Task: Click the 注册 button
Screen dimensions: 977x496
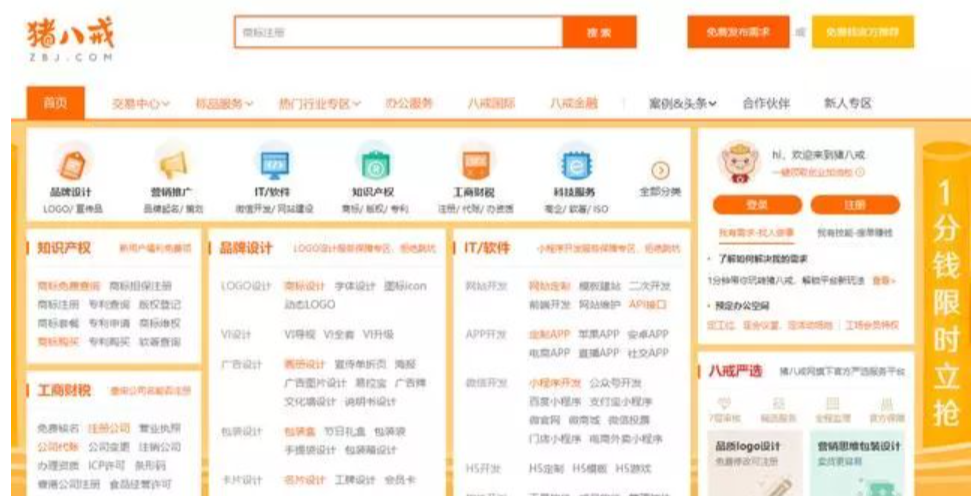Action: tap(855, 204)
